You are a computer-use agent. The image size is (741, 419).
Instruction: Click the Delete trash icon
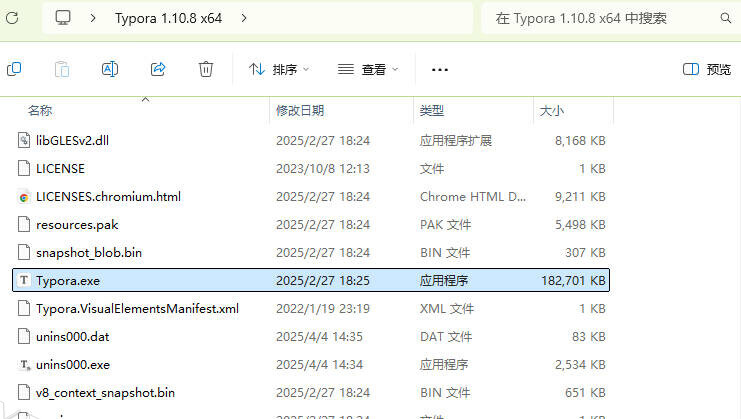206,69
